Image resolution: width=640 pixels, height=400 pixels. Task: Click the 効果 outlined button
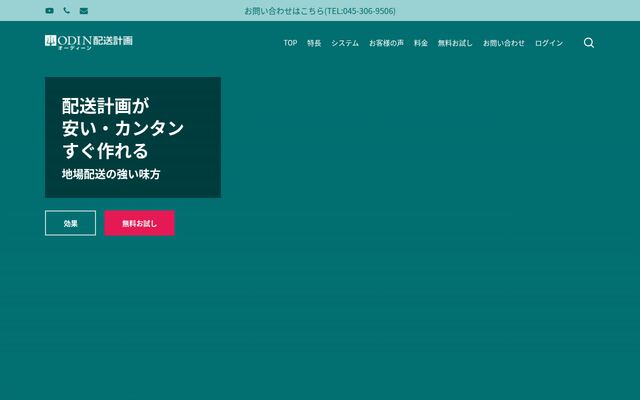71,223
